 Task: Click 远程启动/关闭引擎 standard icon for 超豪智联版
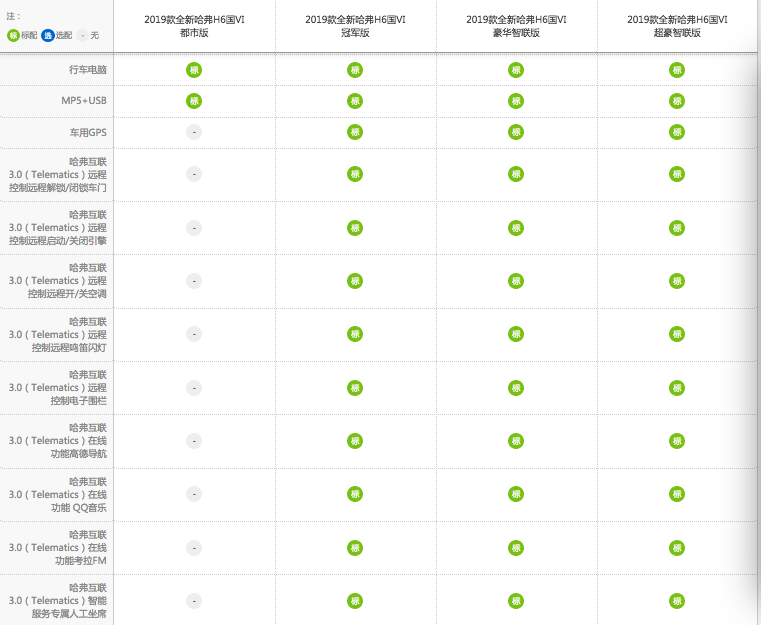coord(677,228)
